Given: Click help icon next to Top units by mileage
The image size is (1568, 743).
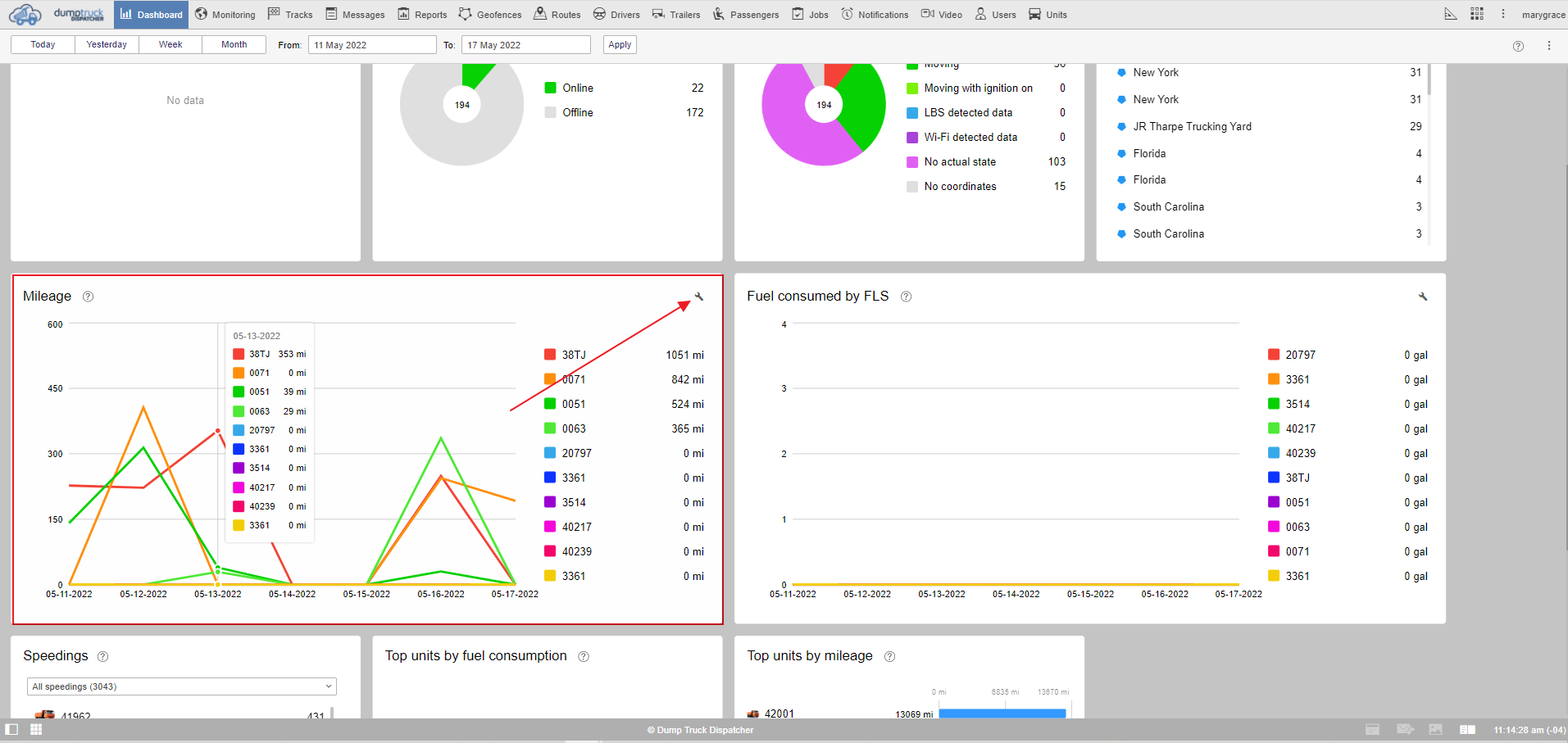Looking at the screenshot, I should 890,656.
